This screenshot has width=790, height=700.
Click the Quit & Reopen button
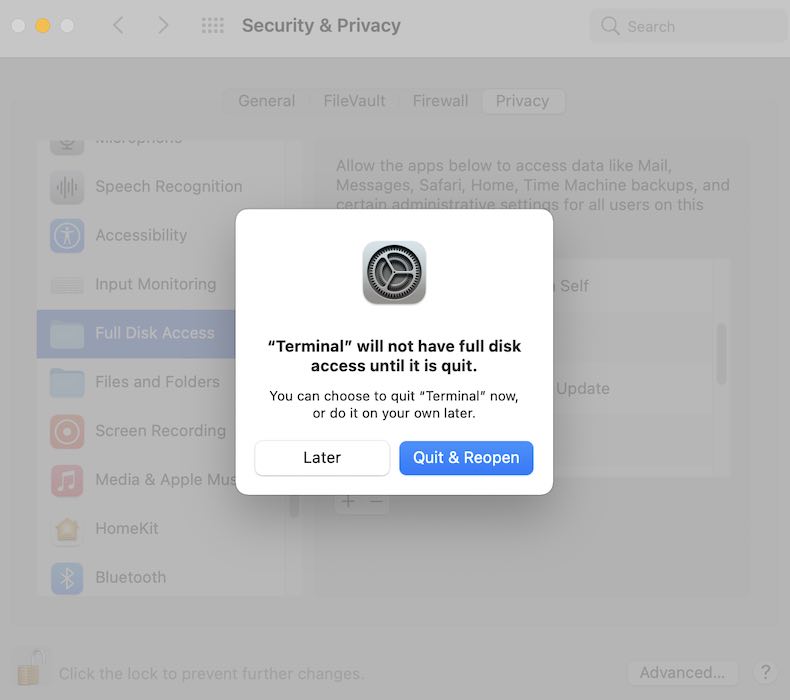pyautogui.click(x=466, y=458)
